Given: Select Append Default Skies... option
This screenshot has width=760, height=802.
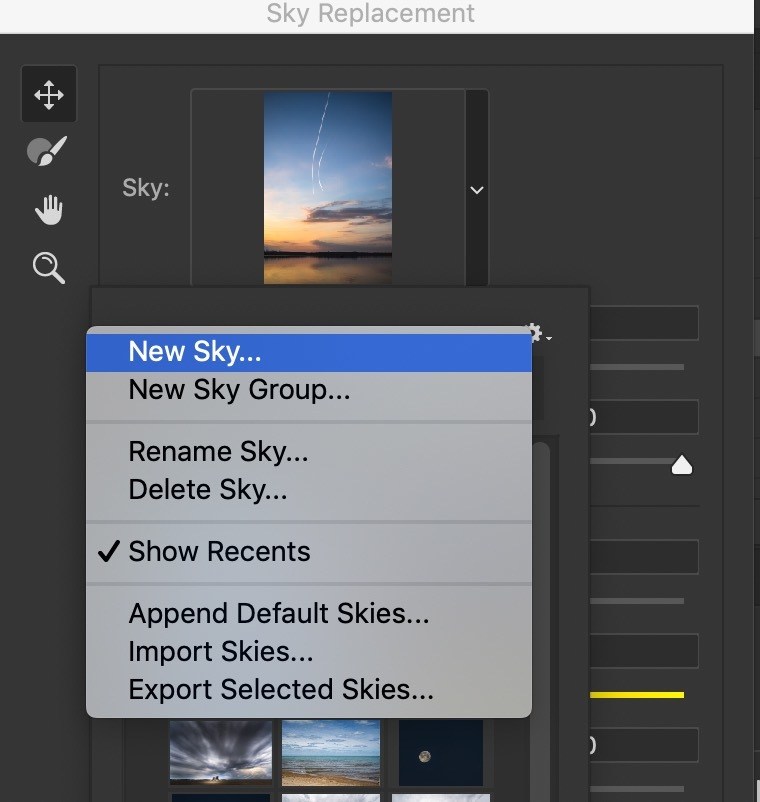Looking at the screenshot, I should tap(279, 613).
